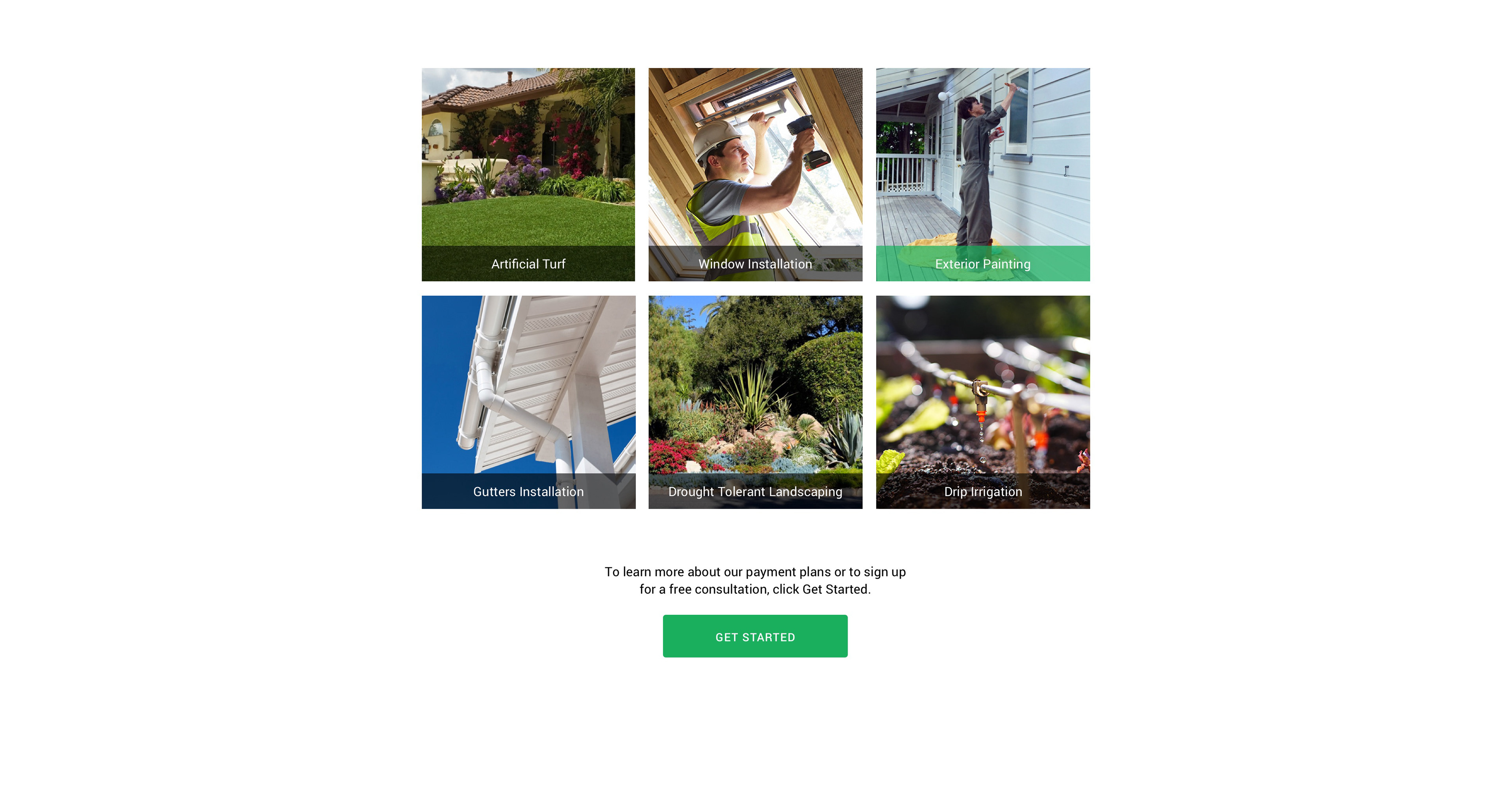Image resolution: width=1512 pixels, height=791 pixels.
Task: Click the payment plans paragraph text
Action: click(756, 581)
